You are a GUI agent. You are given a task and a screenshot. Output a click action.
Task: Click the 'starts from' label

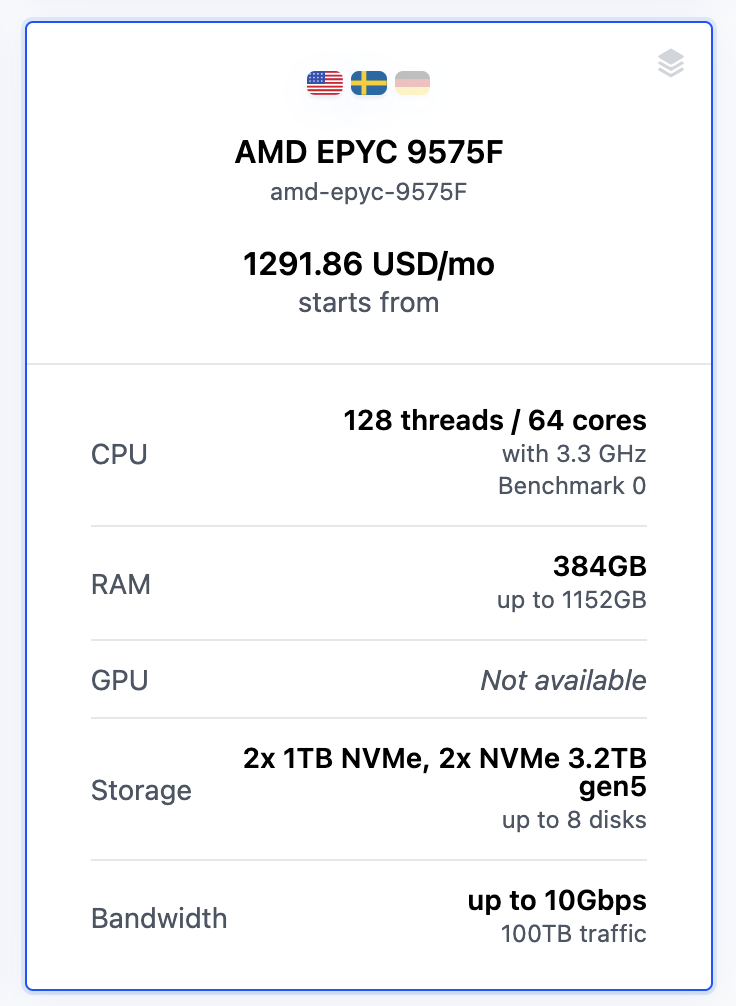coord(369,302)
